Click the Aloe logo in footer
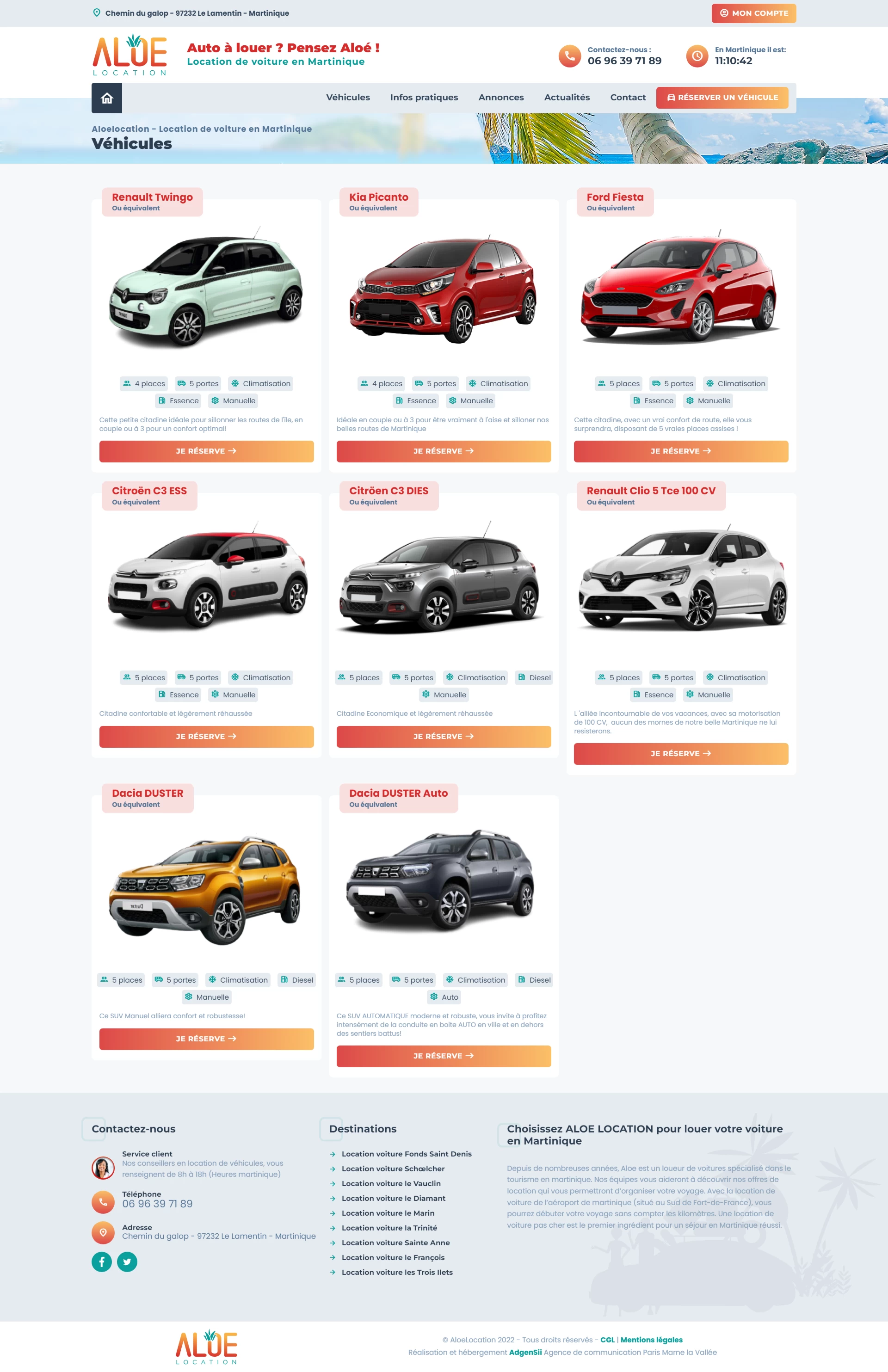This screenshot has width=888, height=1372. (x=206, y=1347)
